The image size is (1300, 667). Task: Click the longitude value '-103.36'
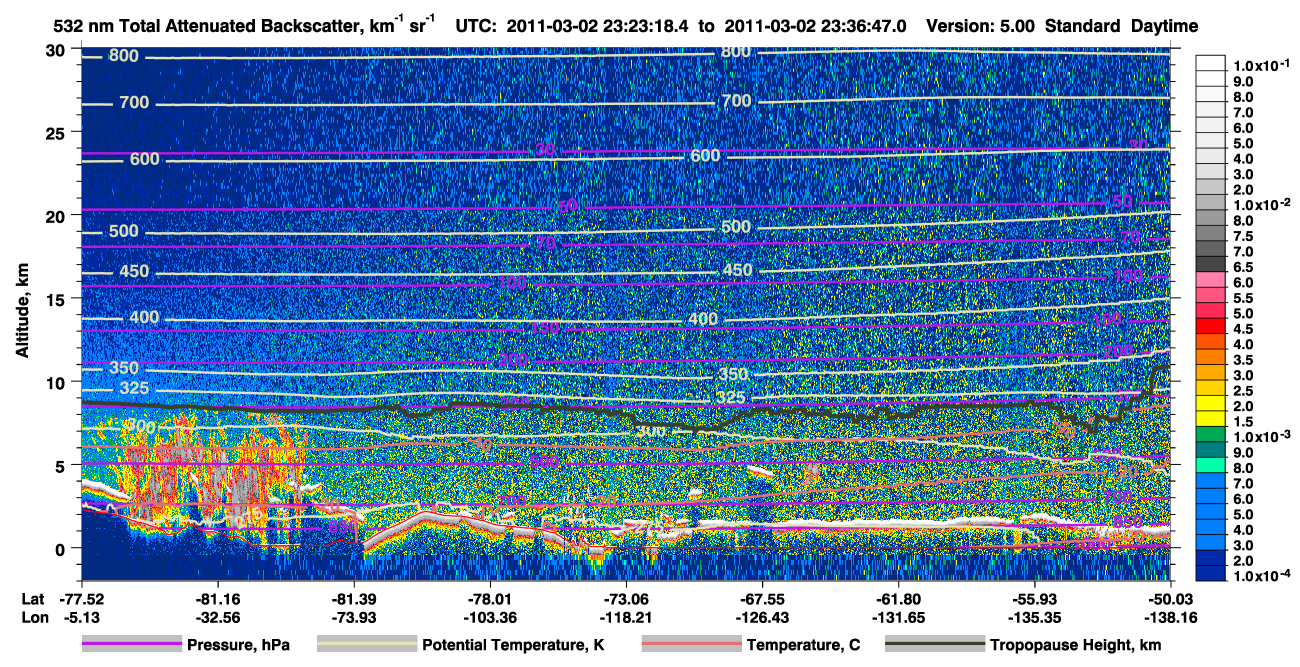pyautogui.click(x=489, y=617)
